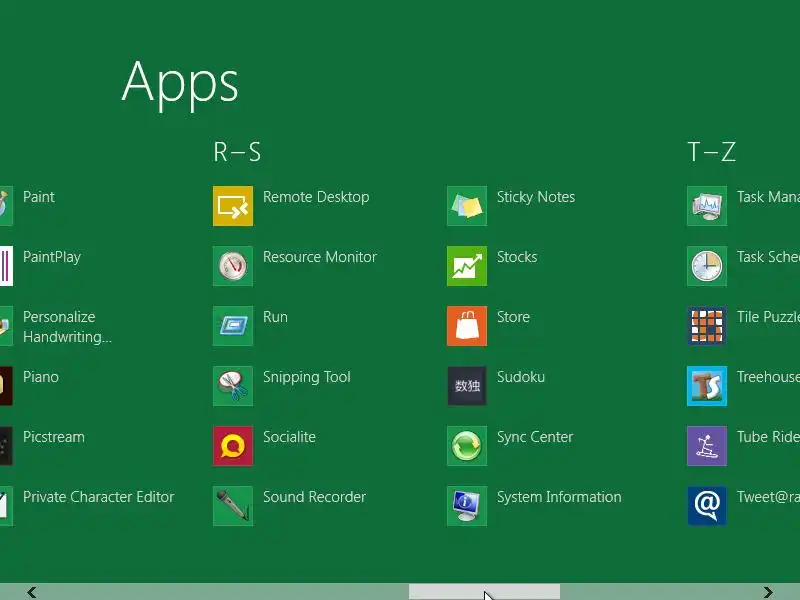Open the Treehouse TS icon
The image size is (800, 600).
point(707,386)
